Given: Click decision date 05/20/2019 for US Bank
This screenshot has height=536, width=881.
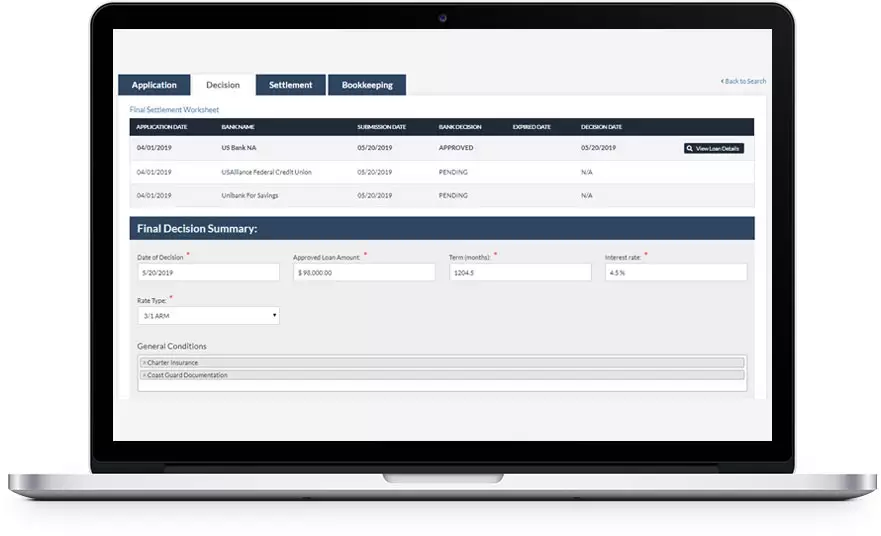Looking at the screenshot, I should pyautogui.click(x=598, y=148).
